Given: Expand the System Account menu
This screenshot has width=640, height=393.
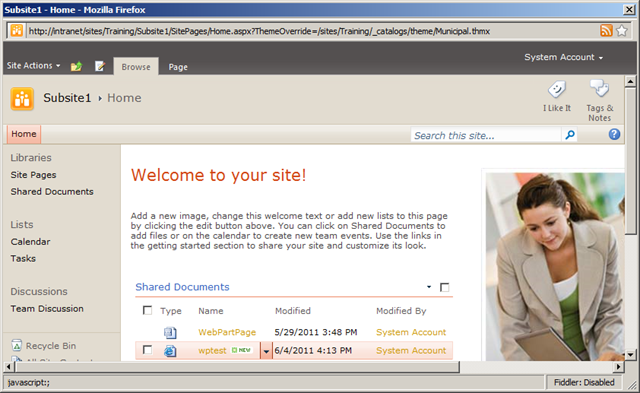Looking at the screenshot, I should coord(564,57).
